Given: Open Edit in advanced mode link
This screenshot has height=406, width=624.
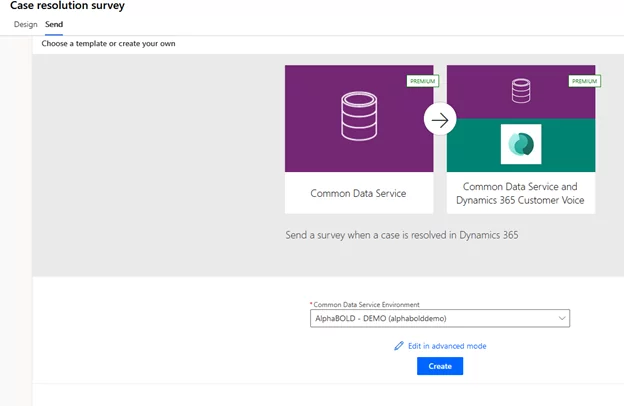Looking at the screenshot, I should coord(447,346).
